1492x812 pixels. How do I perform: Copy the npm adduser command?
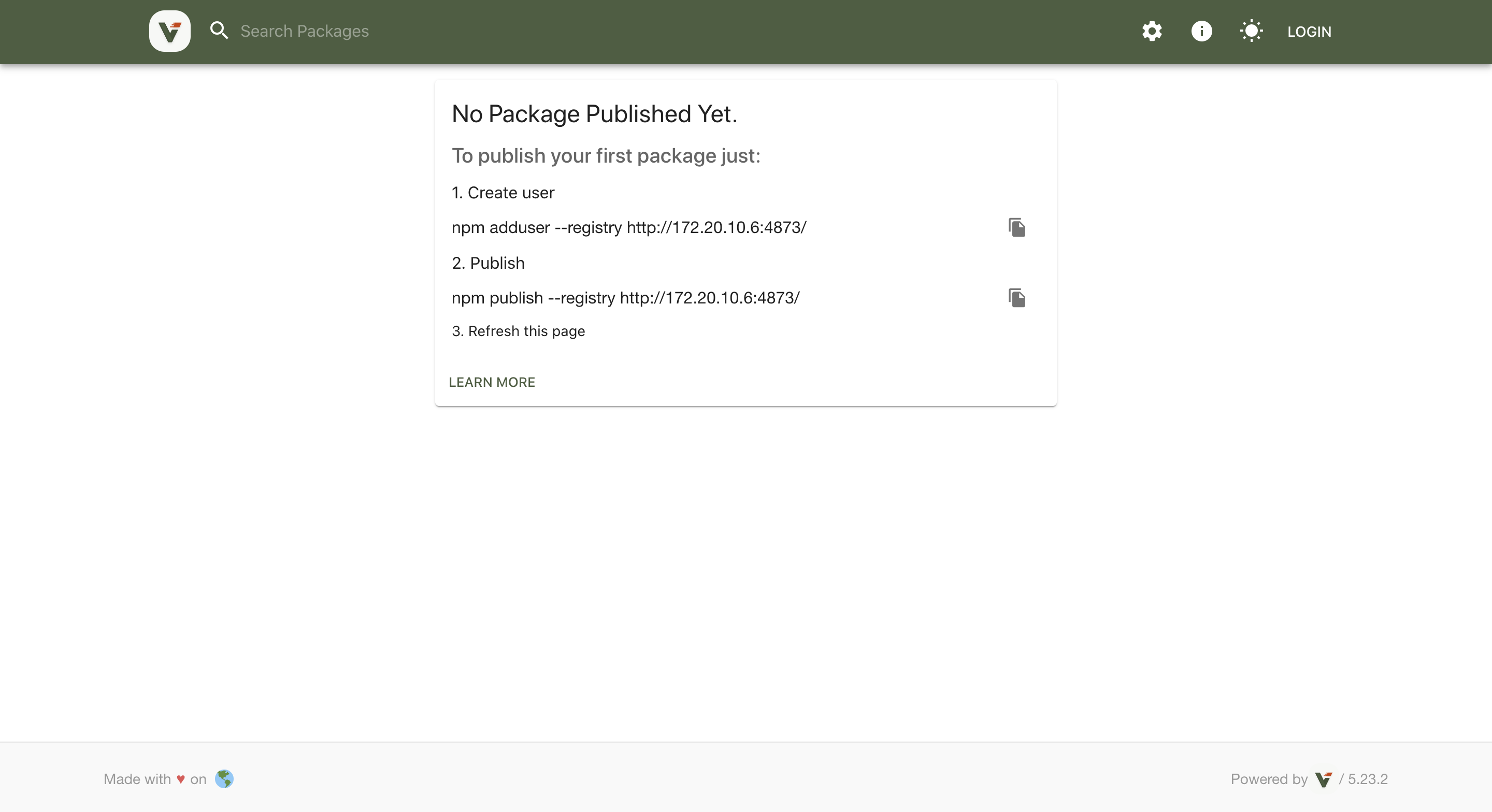(x=1016, y=228)
